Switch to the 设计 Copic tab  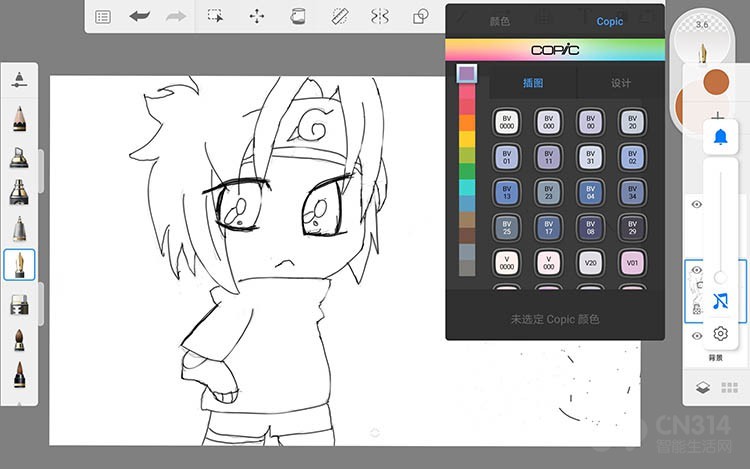[x=621, y=83]
